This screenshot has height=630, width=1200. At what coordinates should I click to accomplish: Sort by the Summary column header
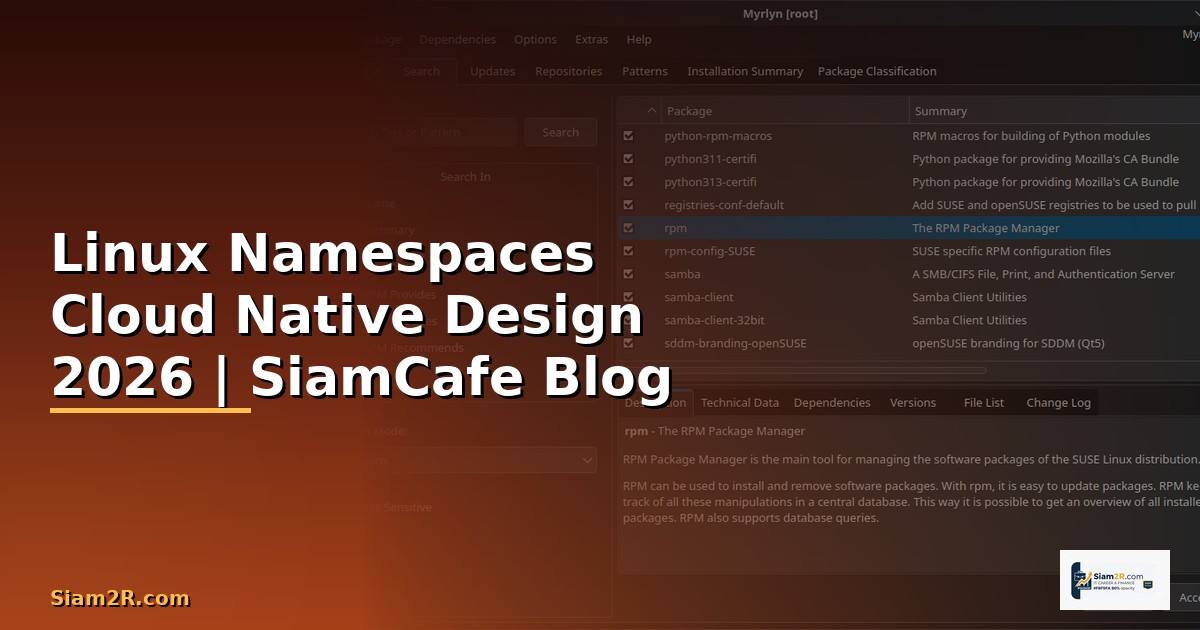click(1054, 111)
